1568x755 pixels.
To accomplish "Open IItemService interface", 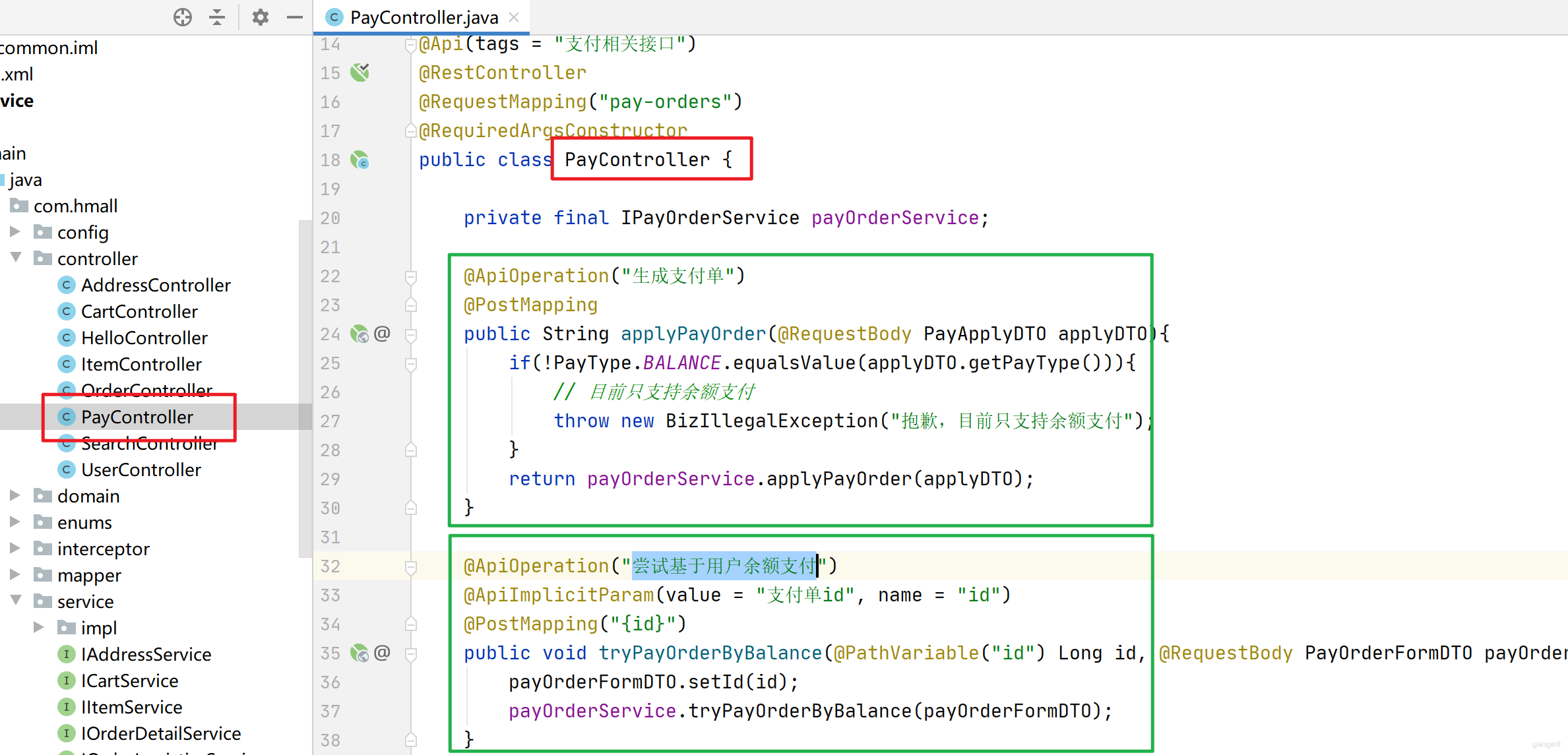I will coord(132,707).
